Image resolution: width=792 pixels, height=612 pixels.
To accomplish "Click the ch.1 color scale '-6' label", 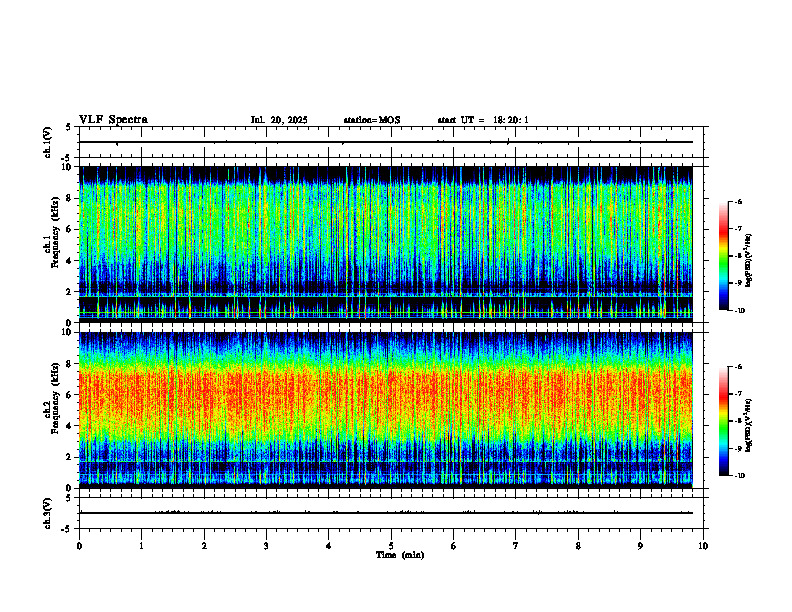I will 739,201.
